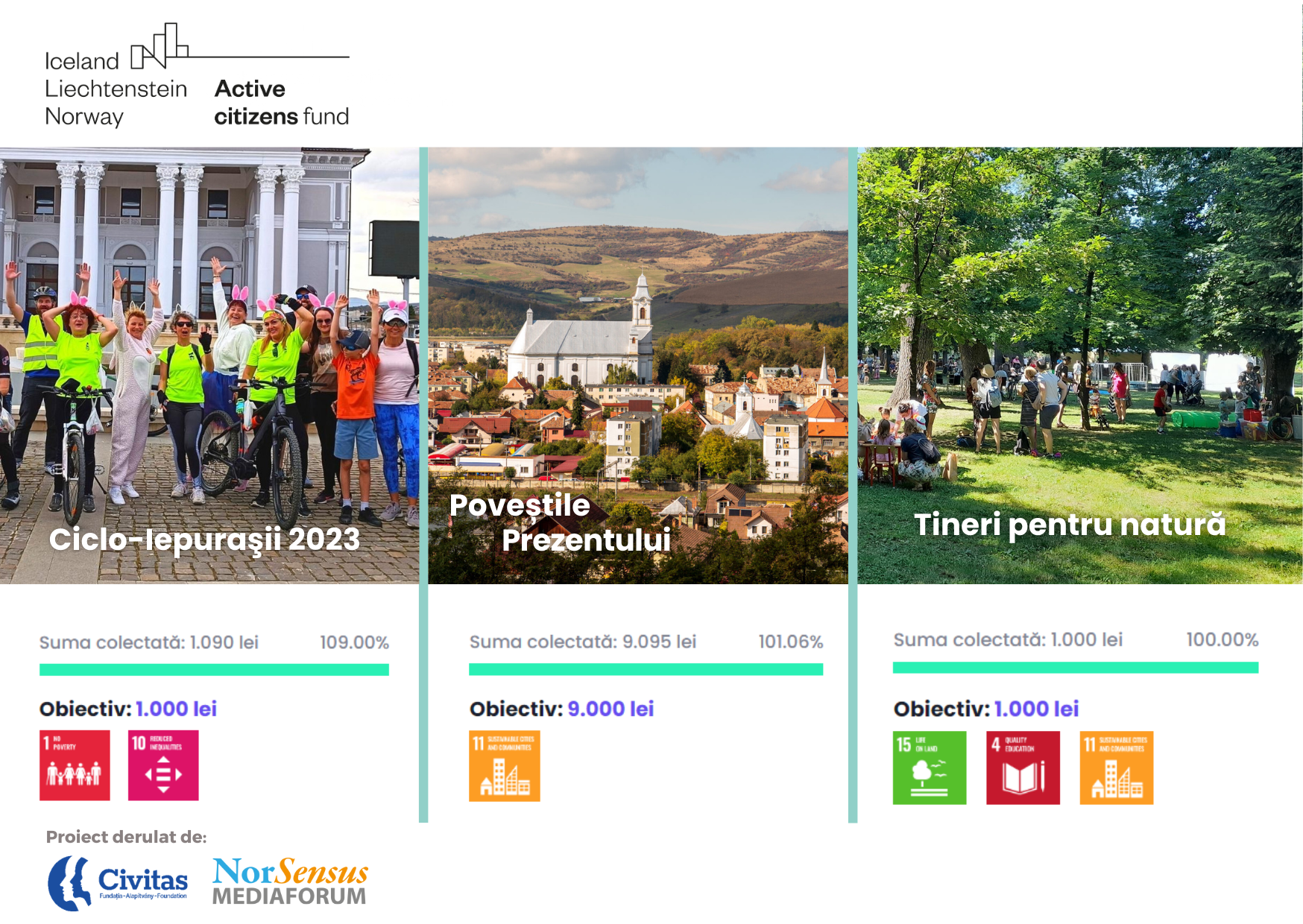Select the text 'Suma colectată: 9.095 lei'
Image resolution: width=1303 pixels, height=924 pixels.
point(583,642)
